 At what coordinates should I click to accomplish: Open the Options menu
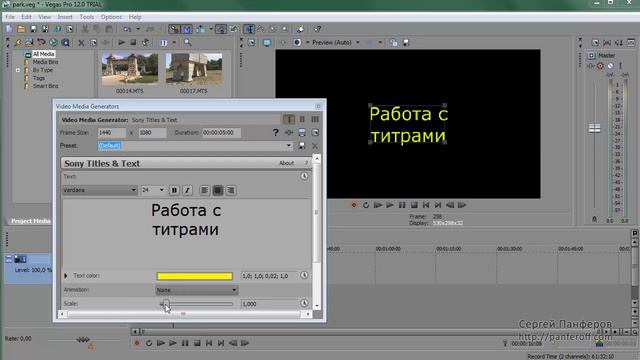(x=111, y=17)
